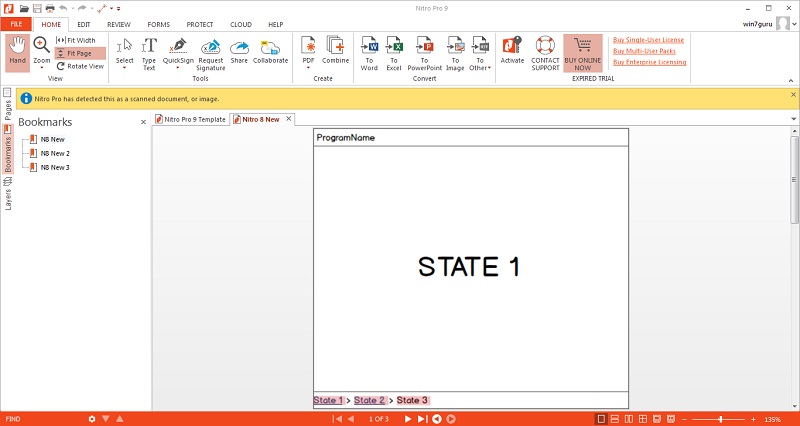Choose the Type Text tool
This screenshot has height=426, width=800.
pyautogui.click(x=149, y=53)
